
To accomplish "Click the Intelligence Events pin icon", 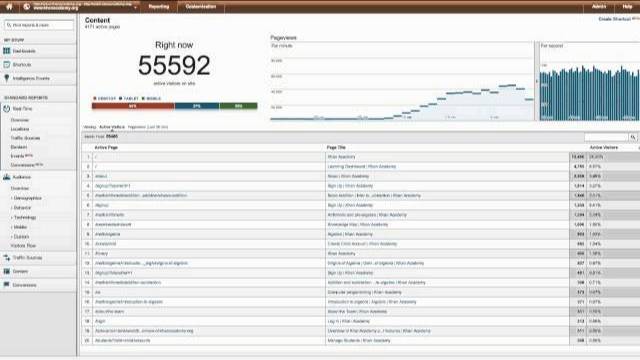I will coord(7,78).
